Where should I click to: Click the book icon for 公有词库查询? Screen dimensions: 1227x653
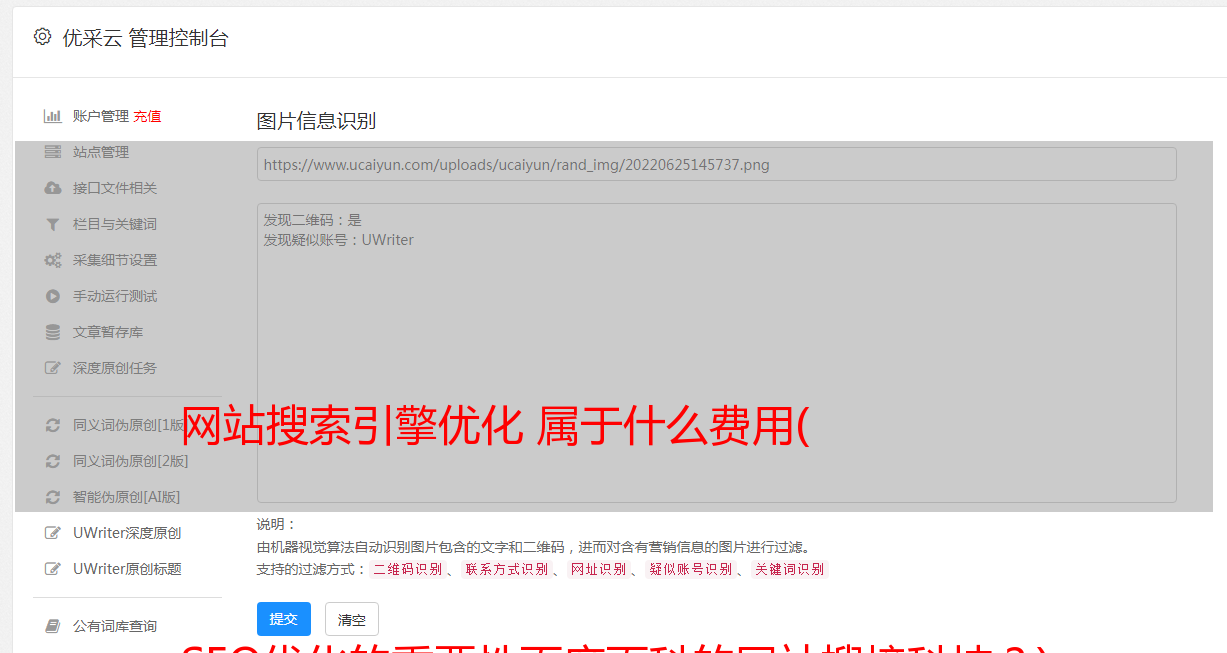pyautogui.click(x=53, y=626)
